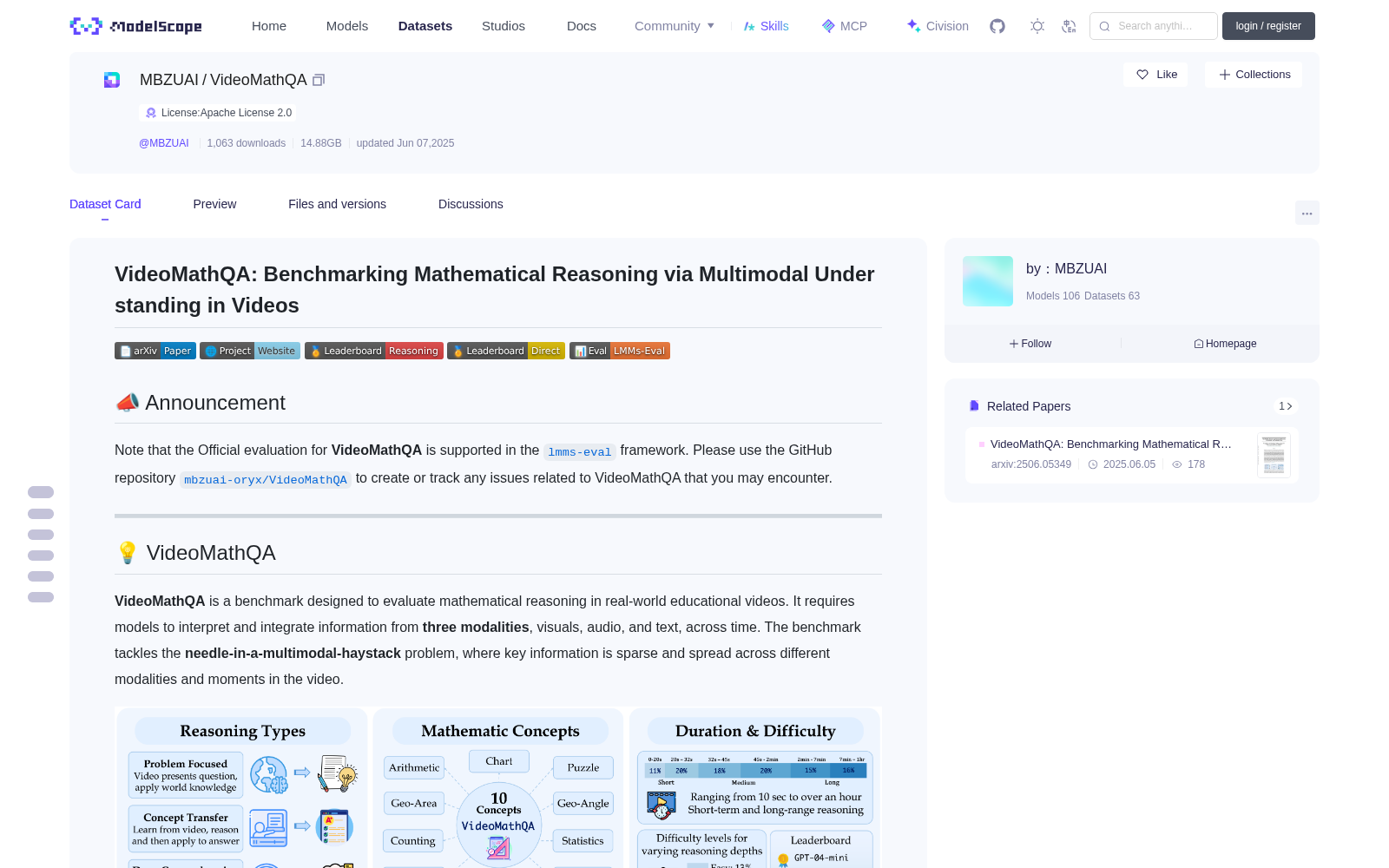Open the @MBZUAI owner link

point(164,143)
